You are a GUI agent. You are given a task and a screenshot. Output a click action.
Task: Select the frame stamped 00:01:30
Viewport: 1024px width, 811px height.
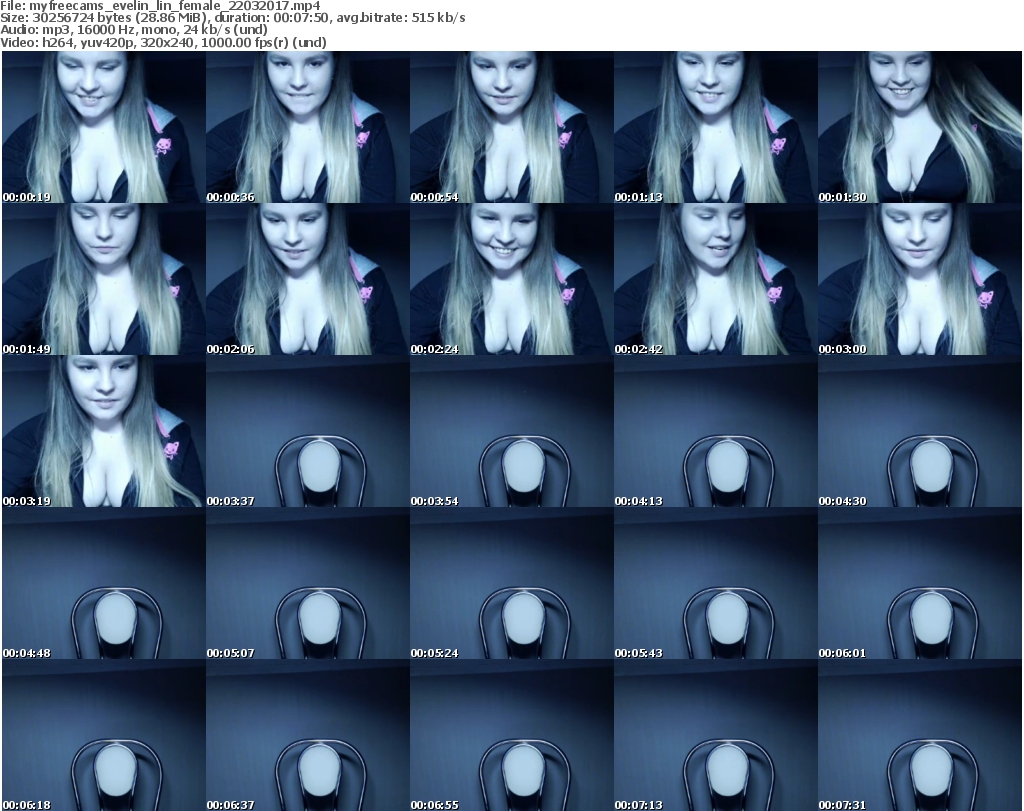[x=920, y=127]
